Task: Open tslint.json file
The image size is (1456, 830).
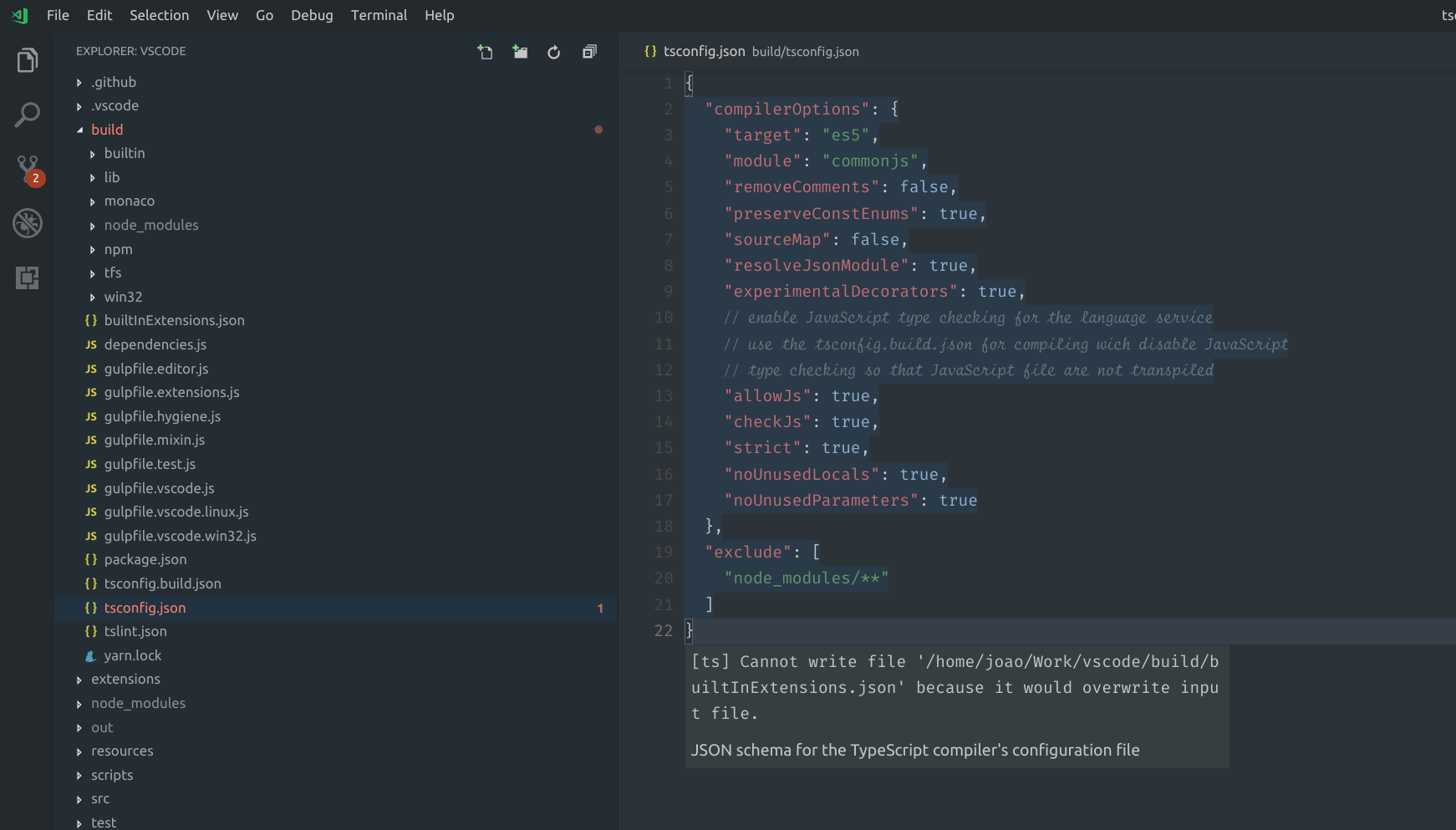Action: click(x=335, y=631)
